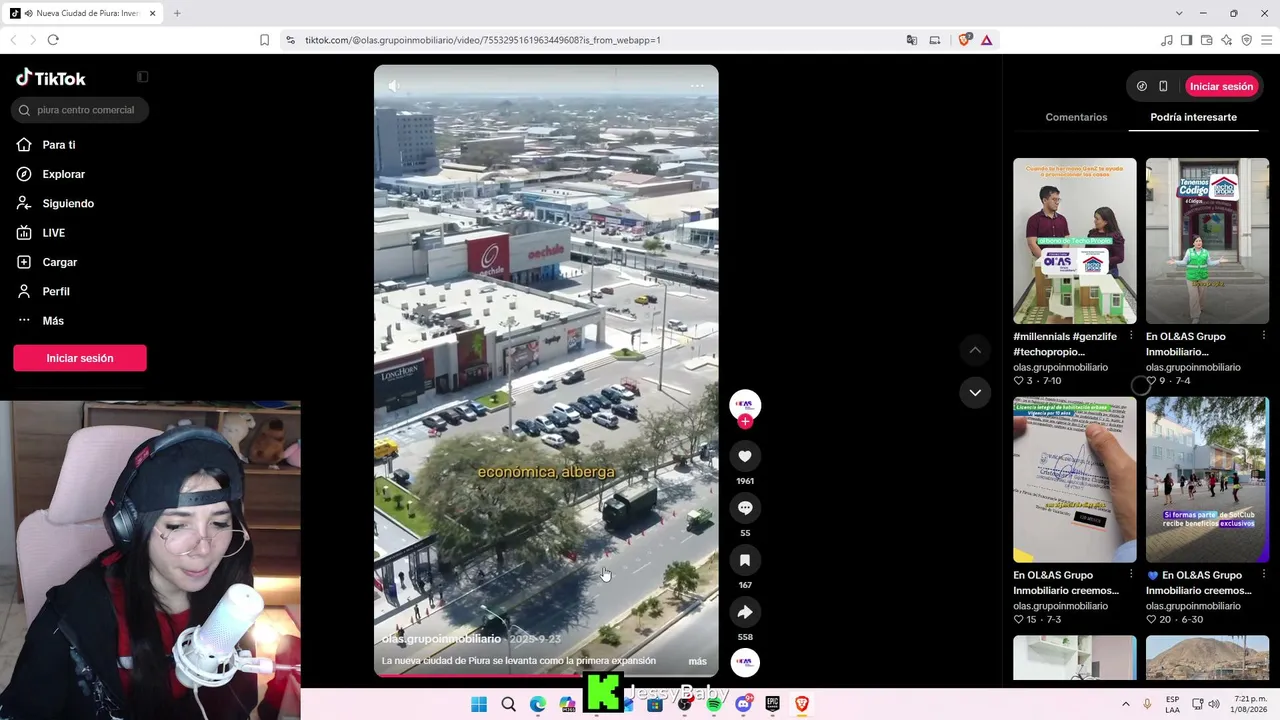
Task: Open the Código Techo Propio video thumbnail
Action: [1207, 241]
